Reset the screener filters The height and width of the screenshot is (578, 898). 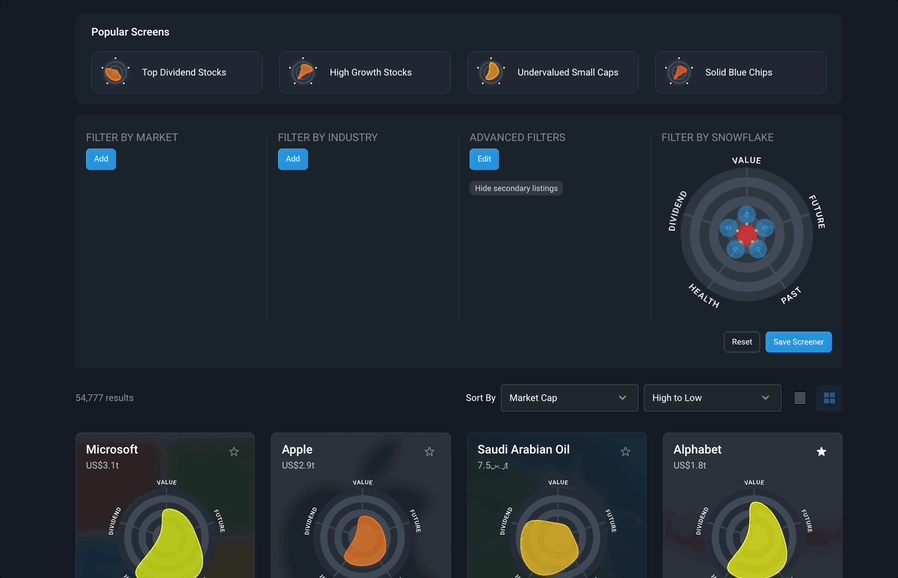pyautogui.click(x=742, y=342)
